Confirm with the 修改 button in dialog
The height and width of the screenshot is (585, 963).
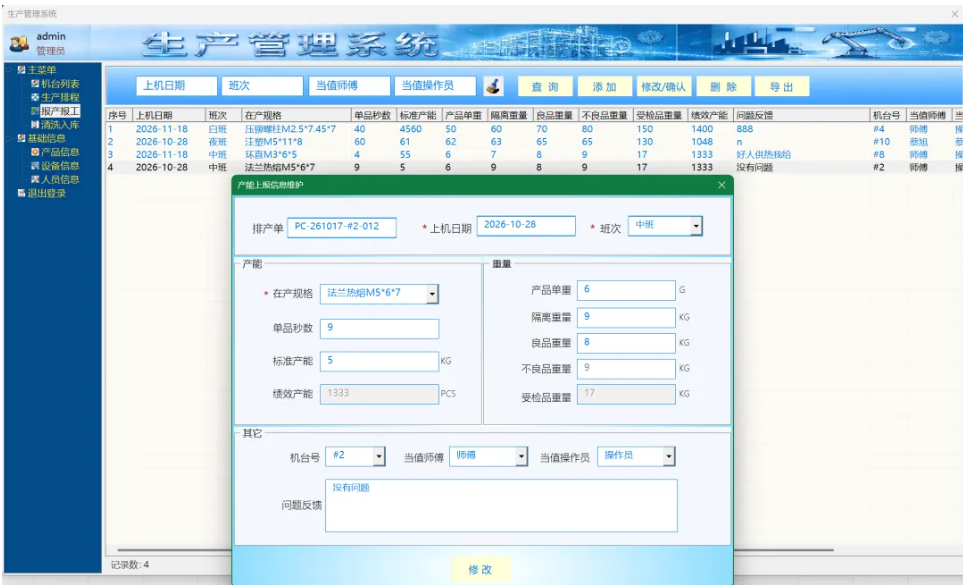(x=480, y=569)
